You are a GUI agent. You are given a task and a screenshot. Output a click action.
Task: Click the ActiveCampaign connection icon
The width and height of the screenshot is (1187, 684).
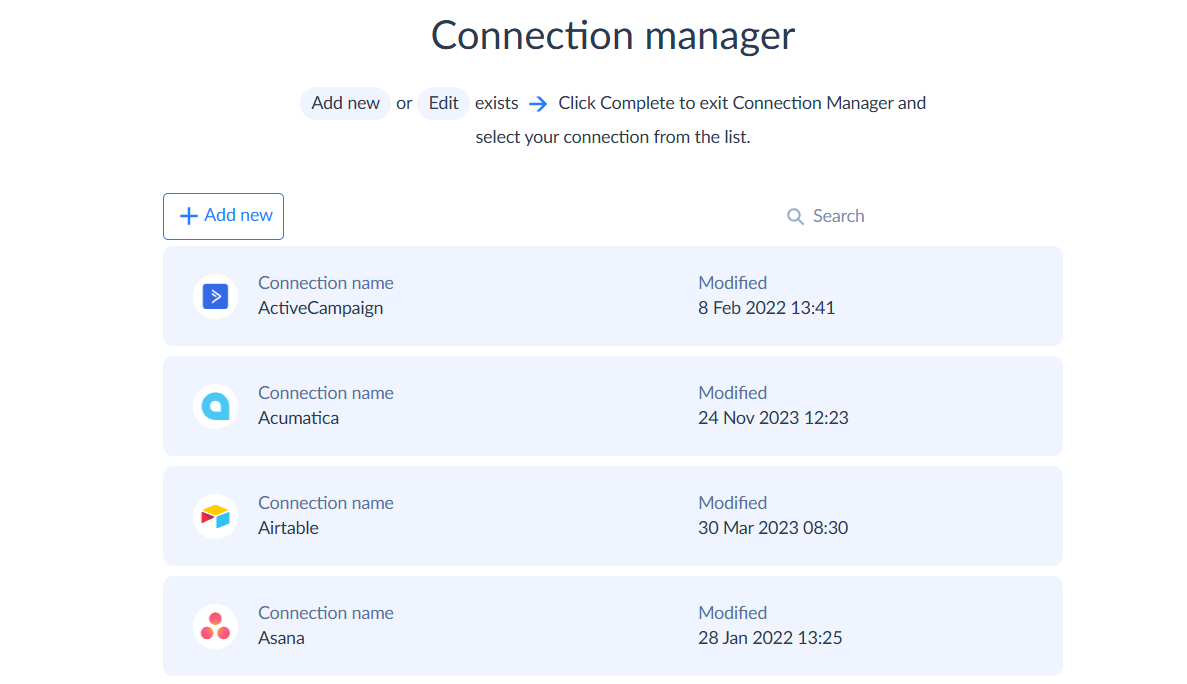tap(214, 296)
